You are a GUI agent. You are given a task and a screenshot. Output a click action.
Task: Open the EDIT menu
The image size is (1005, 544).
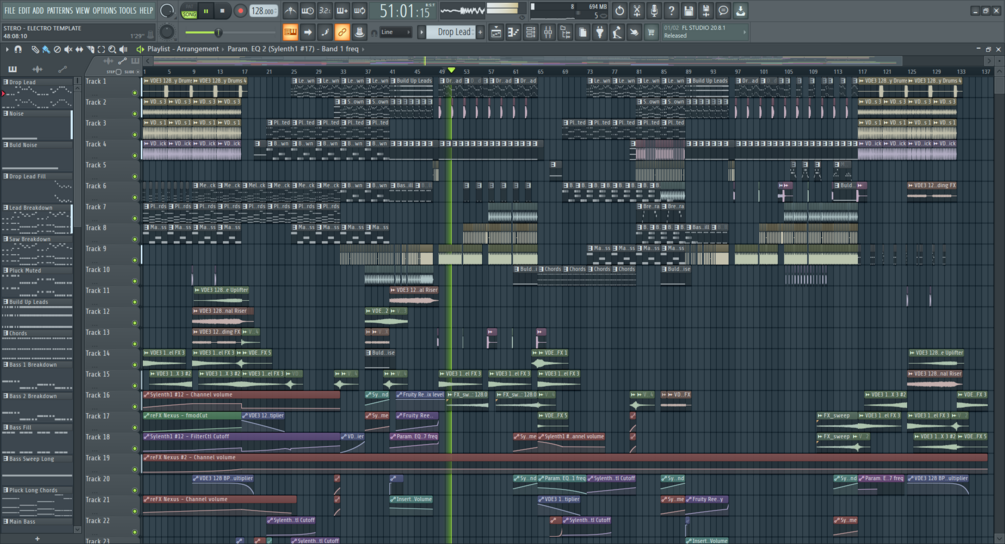coord(24,11)
